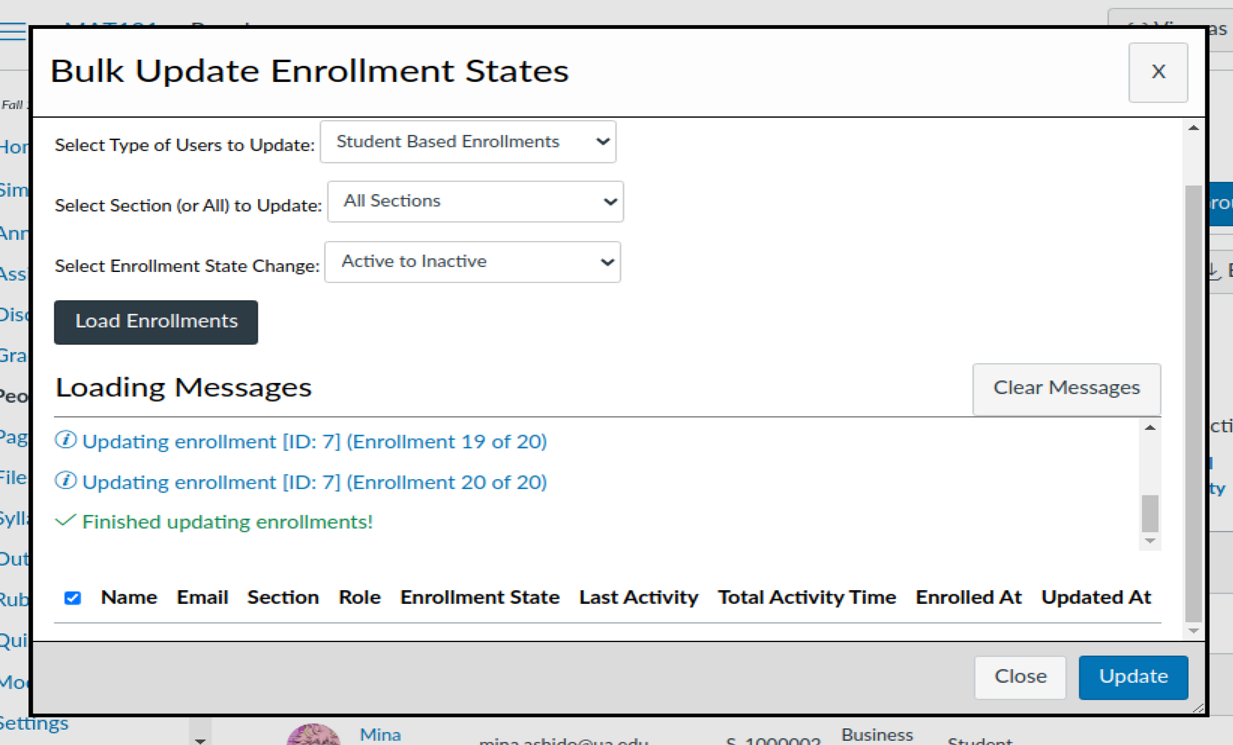This screenshot has height=745, width=1233.
Task: Click the info icon beside enrollment 20 message
Action: coord(67,482)
